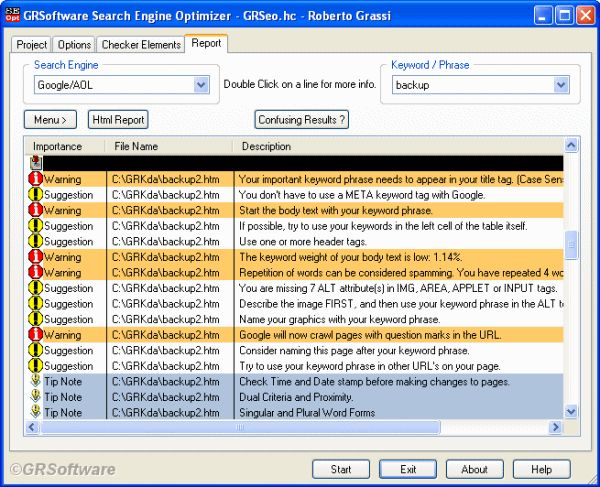Click the yellow suggestion icon on the META keyword row
This screenshot has width=600, height=487.
(x=36, y=195)
